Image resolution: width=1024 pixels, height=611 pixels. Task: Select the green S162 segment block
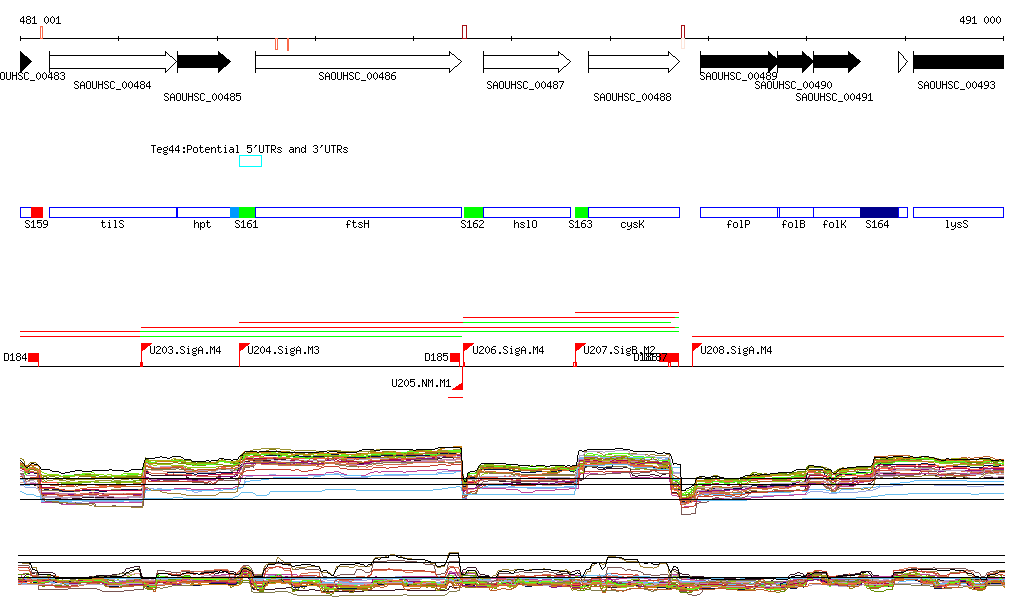[x=473, y=212]
